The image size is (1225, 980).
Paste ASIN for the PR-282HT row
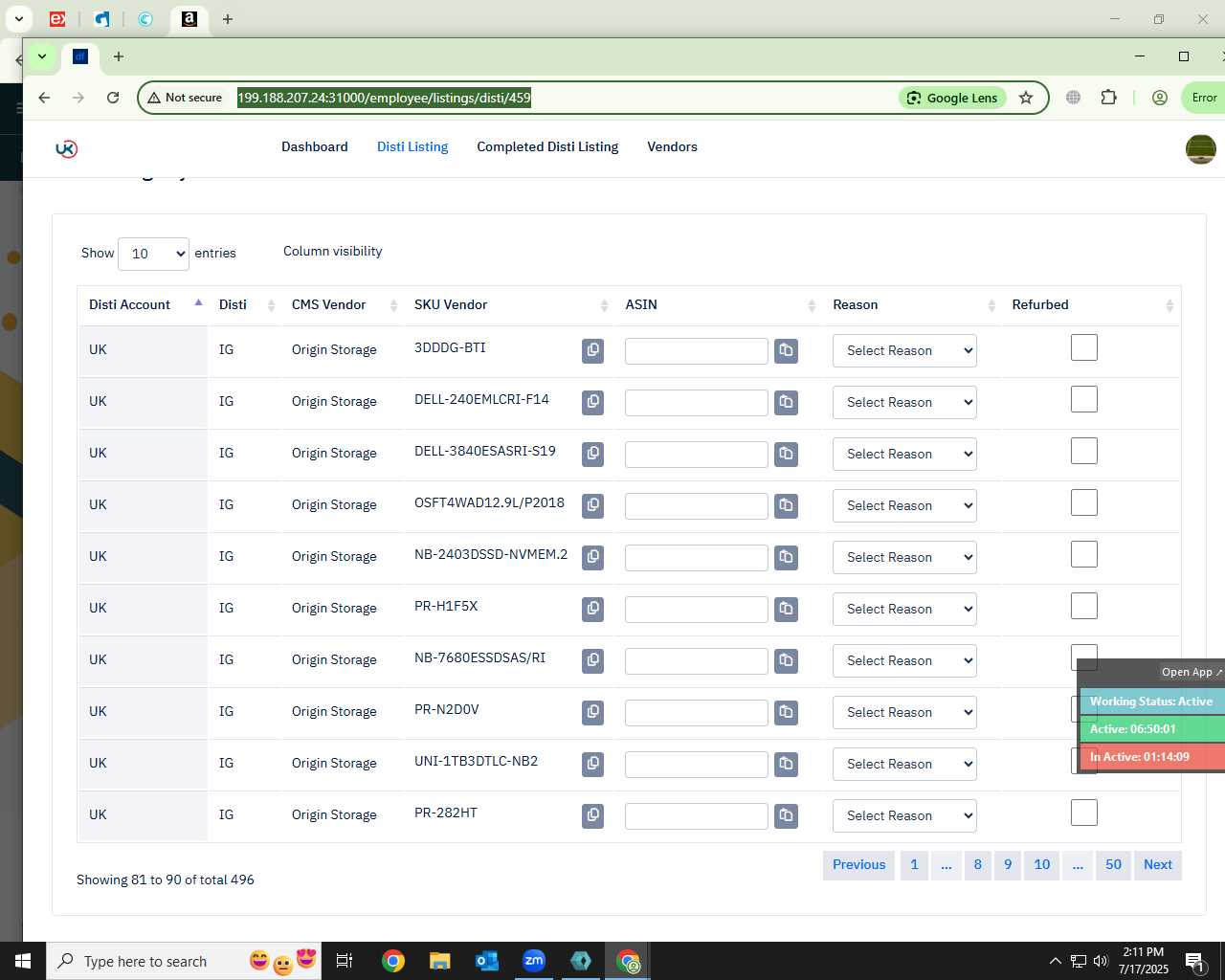pos(787,815)
